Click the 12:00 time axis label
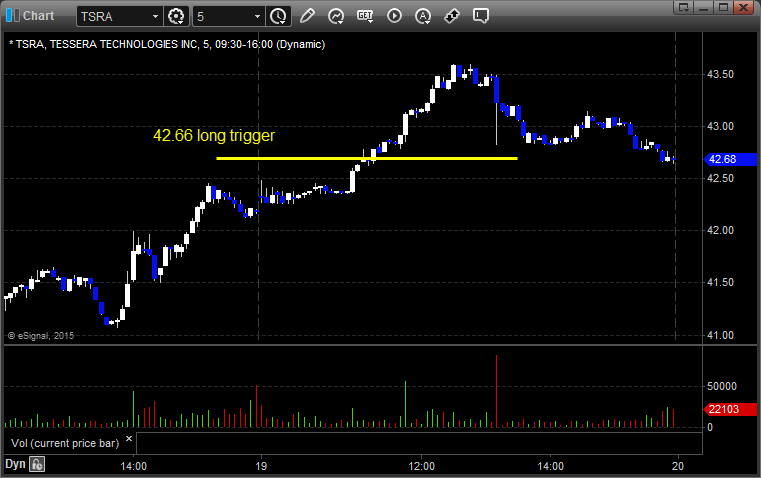The width and height of the screenshot is (761, 478). point(421,466)
